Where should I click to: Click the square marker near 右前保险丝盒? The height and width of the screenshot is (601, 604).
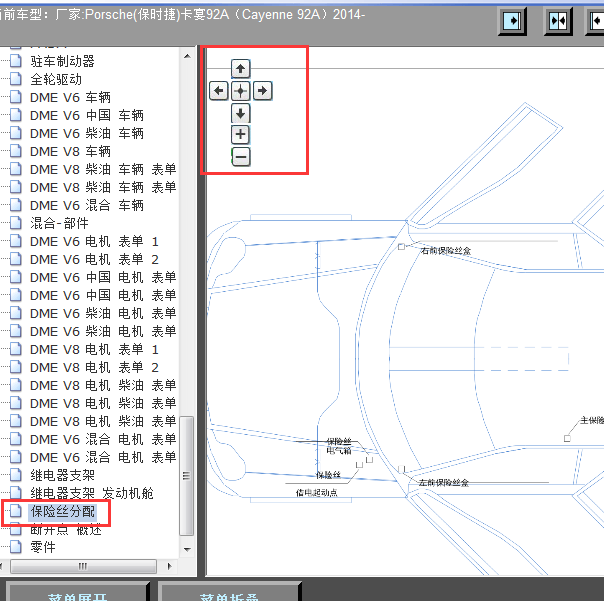(x=401, y=247)
